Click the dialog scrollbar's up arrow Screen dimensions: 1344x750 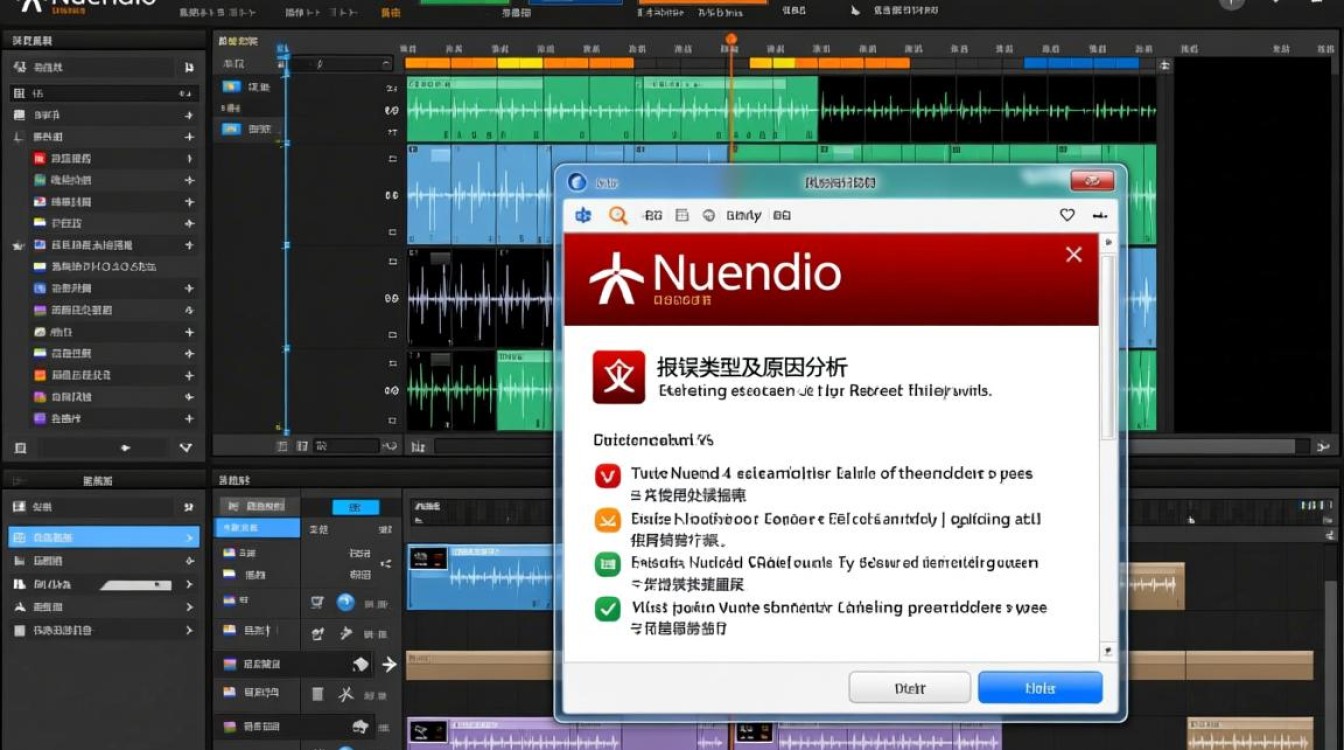pos(1107,243)
